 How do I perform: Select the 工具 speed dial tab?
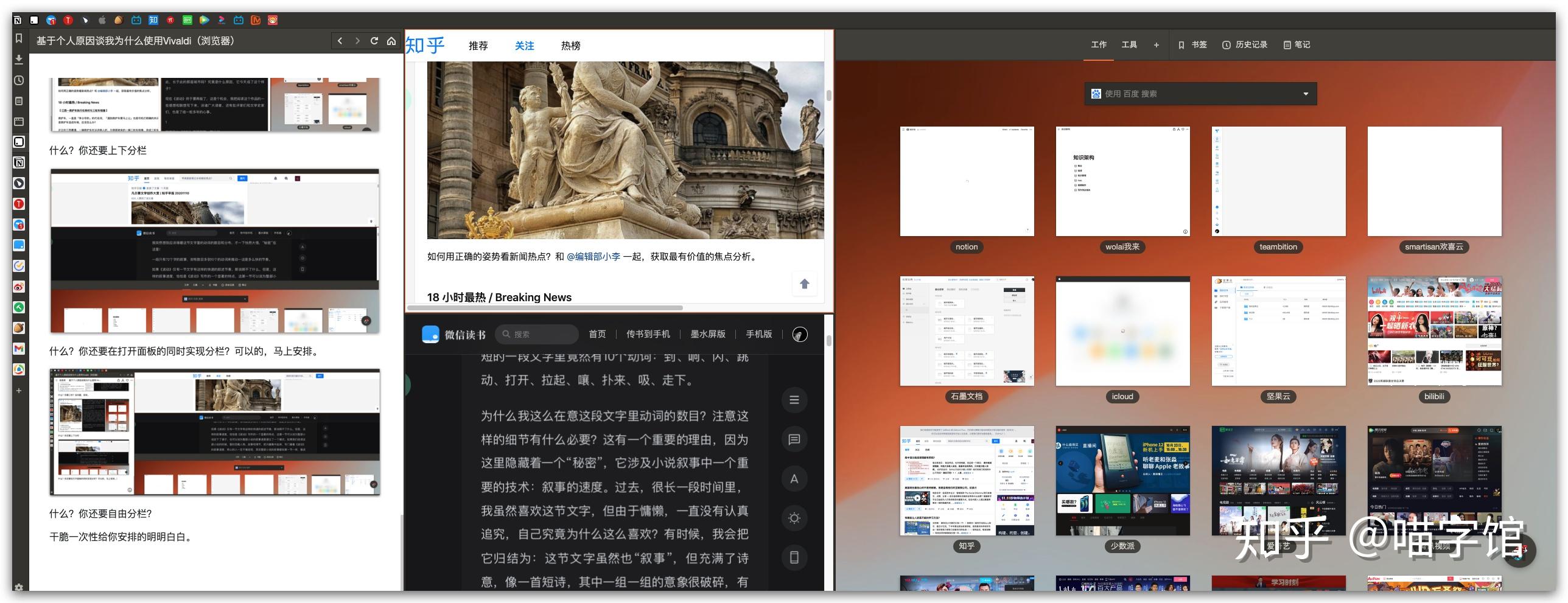click(x=1129, y=44)
